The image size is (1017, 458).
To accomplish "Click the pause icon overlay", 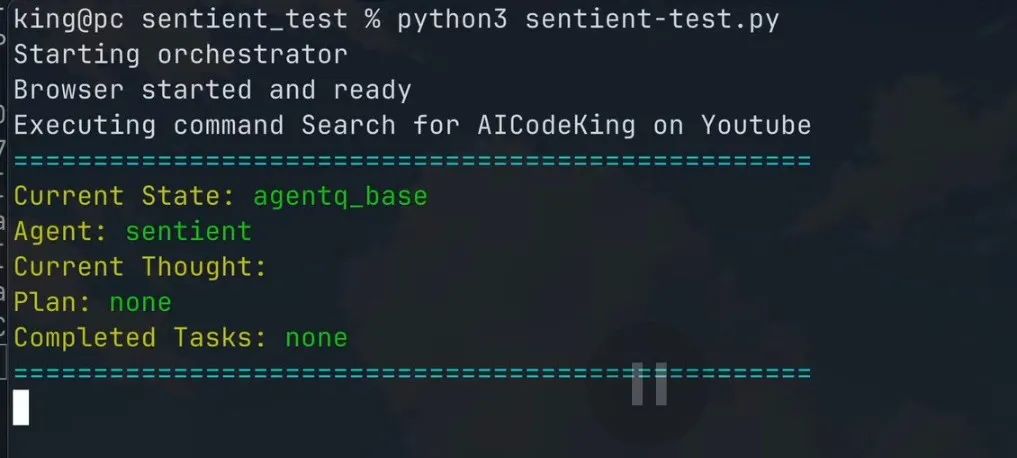I will coord(649,384).
